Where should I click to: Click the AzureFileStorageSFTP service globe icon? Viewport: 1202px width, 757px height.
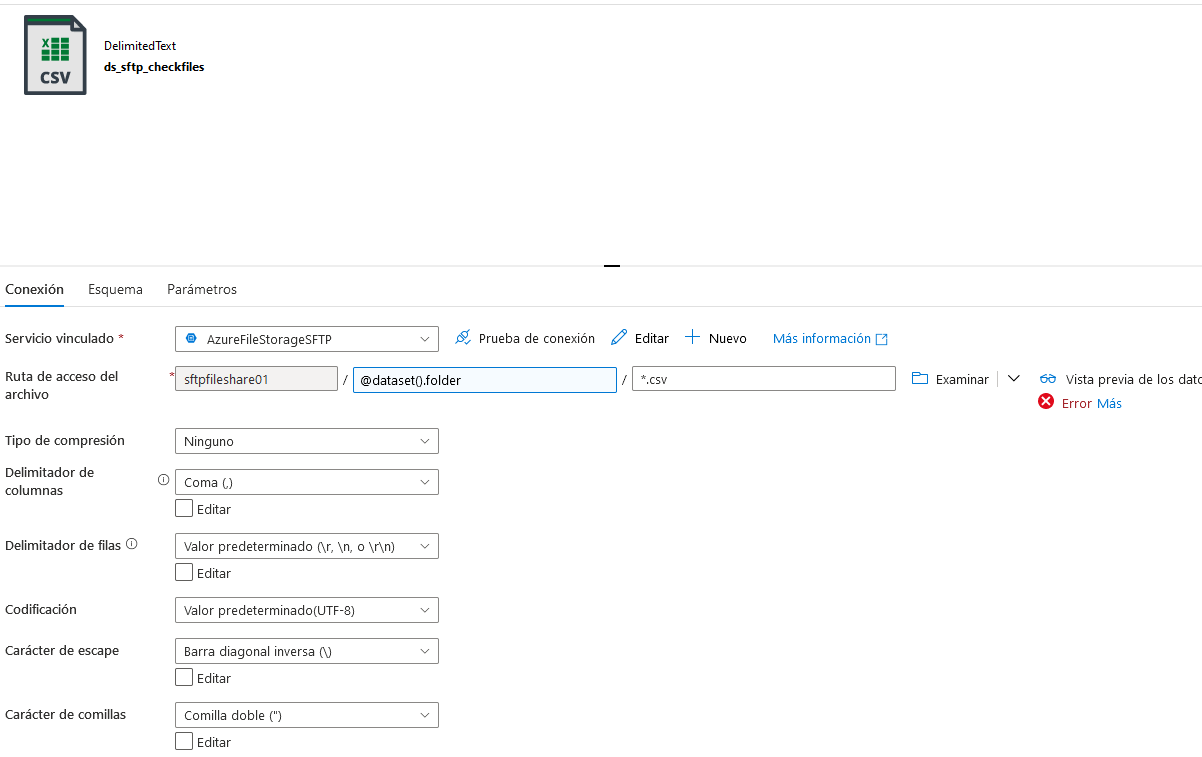tap(191, 339)
